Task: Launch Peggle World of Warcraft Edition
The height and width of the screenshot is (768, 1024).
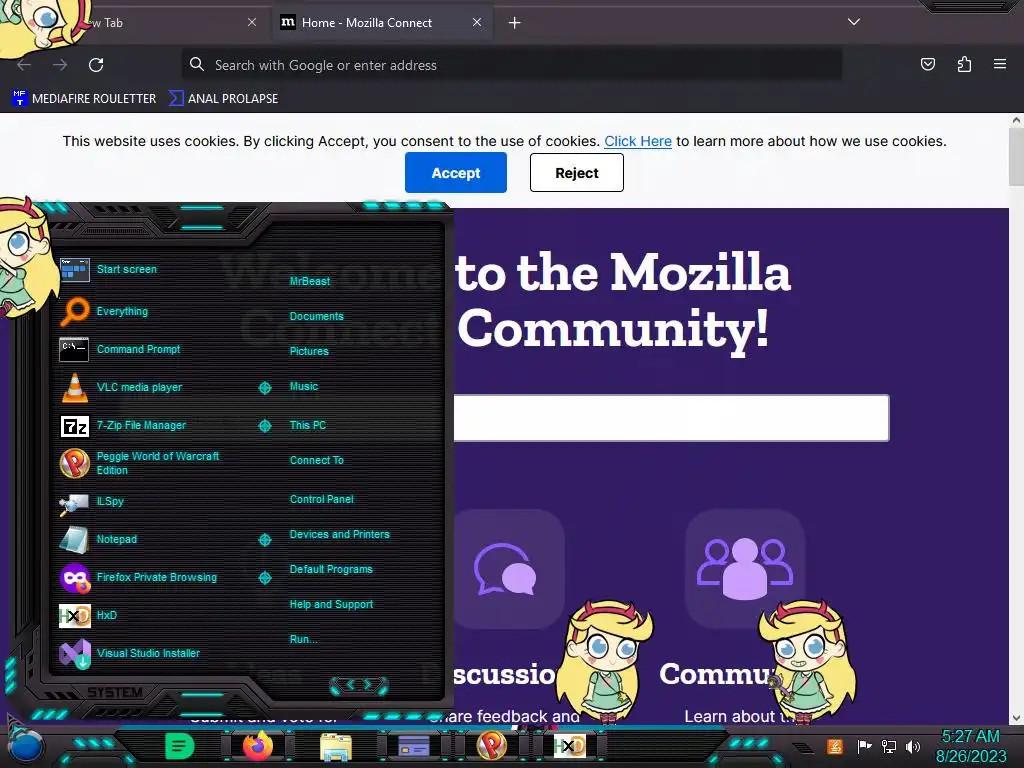Action: [x=140, y=463]
